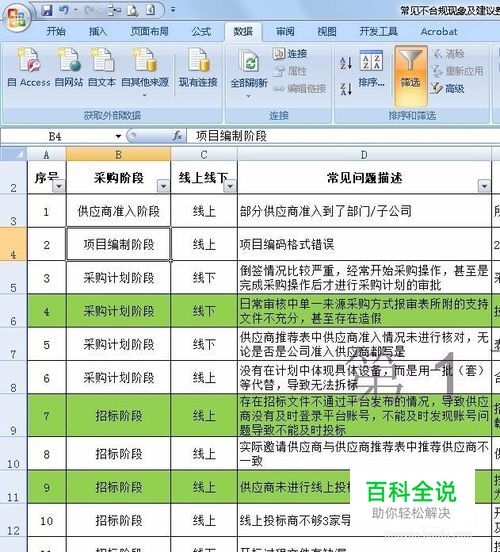Open 自其他来源 data source dropdown

click(x=145, y=73)
